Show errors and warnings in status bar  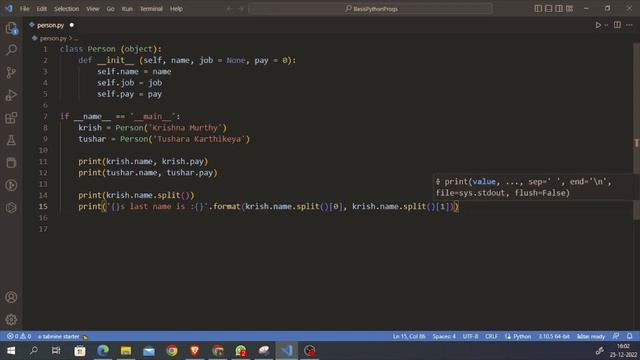[x=19, y=336]
